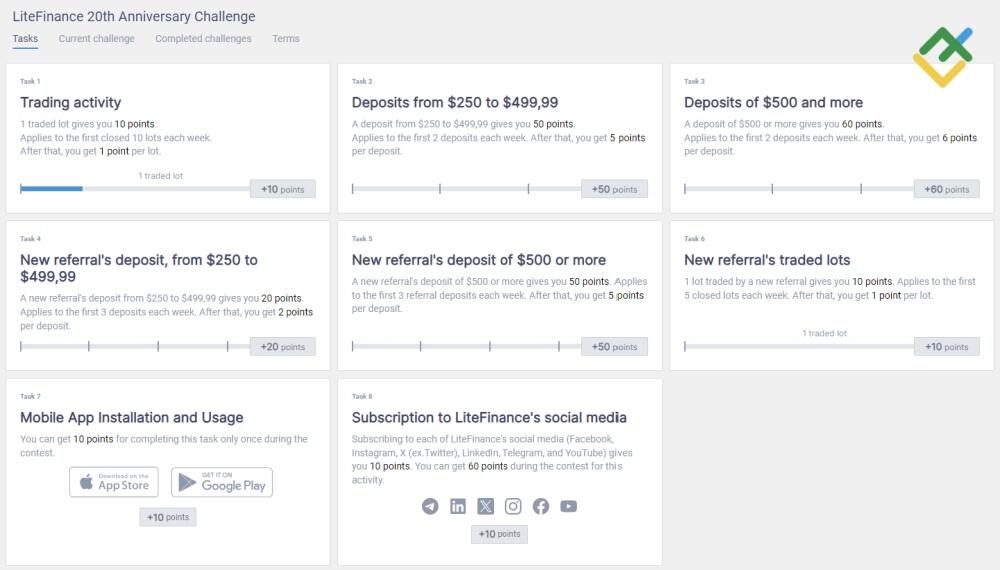Open the Instagram social icon
The width and height of the screenshot is (1000, 570).
[513, 506]
